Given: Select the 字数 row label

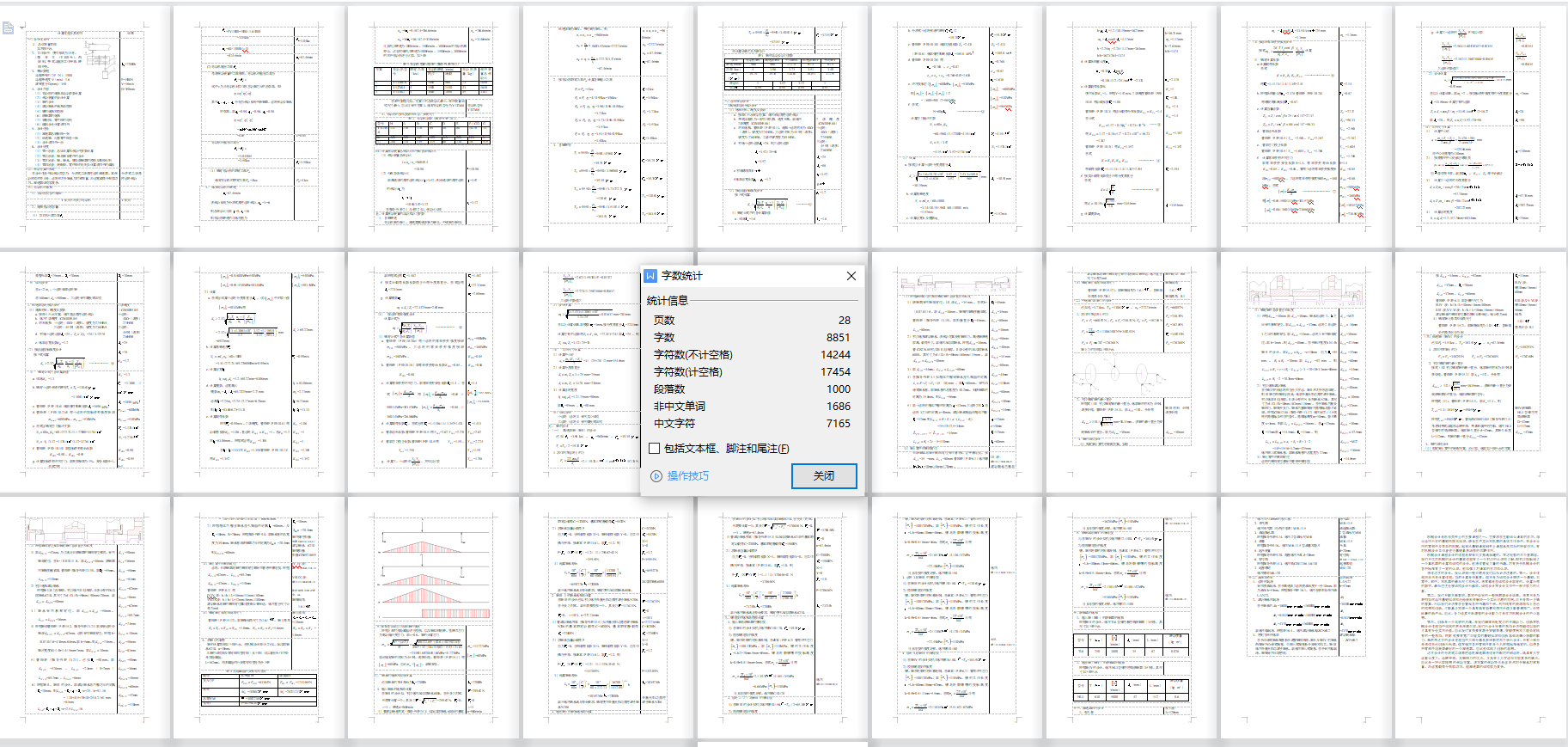Looking at the screenshot, I should click(664, 338).
